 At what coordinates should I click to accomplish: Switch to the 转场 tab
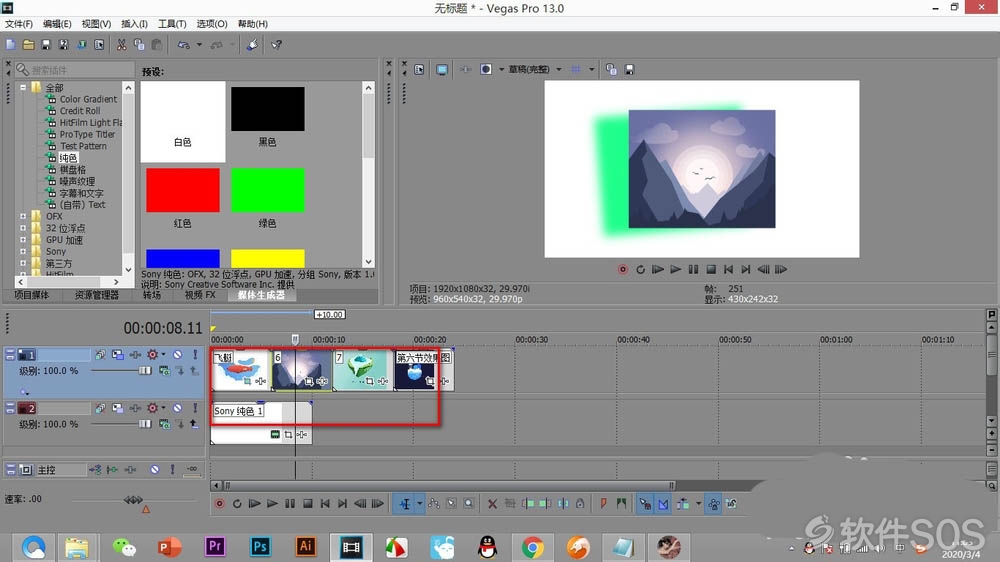[152, 295]
